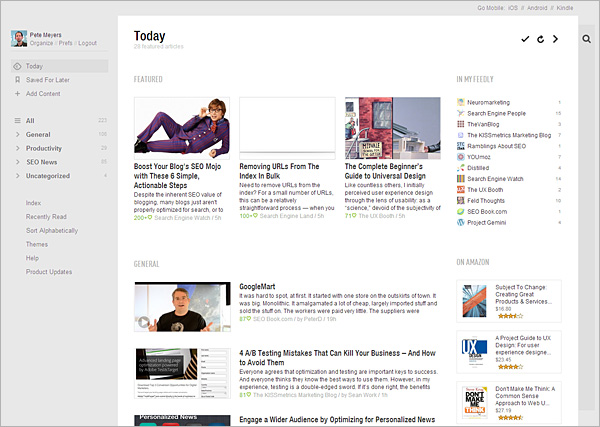This screenshot has width=600, height=427.
Task: Go to next page using right chevron
Action: click(555, 39)
